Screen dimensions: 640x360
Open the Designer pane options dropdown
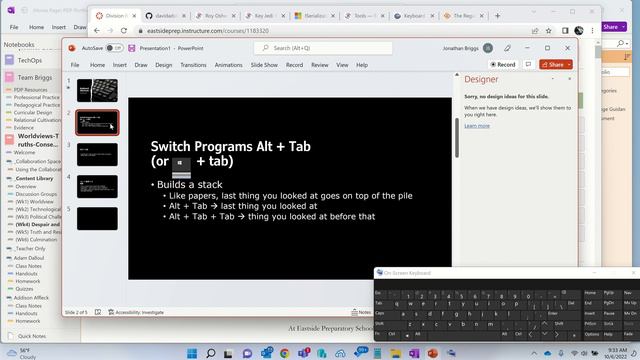coord(553,79)
